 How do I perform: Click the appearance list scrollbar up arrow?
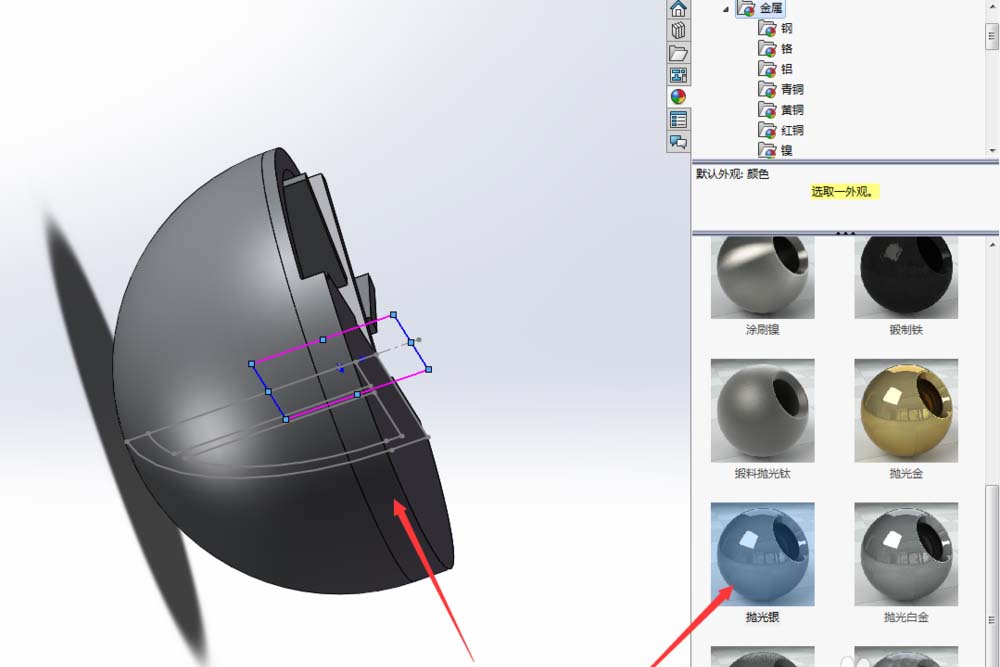[x=992, y=245]
